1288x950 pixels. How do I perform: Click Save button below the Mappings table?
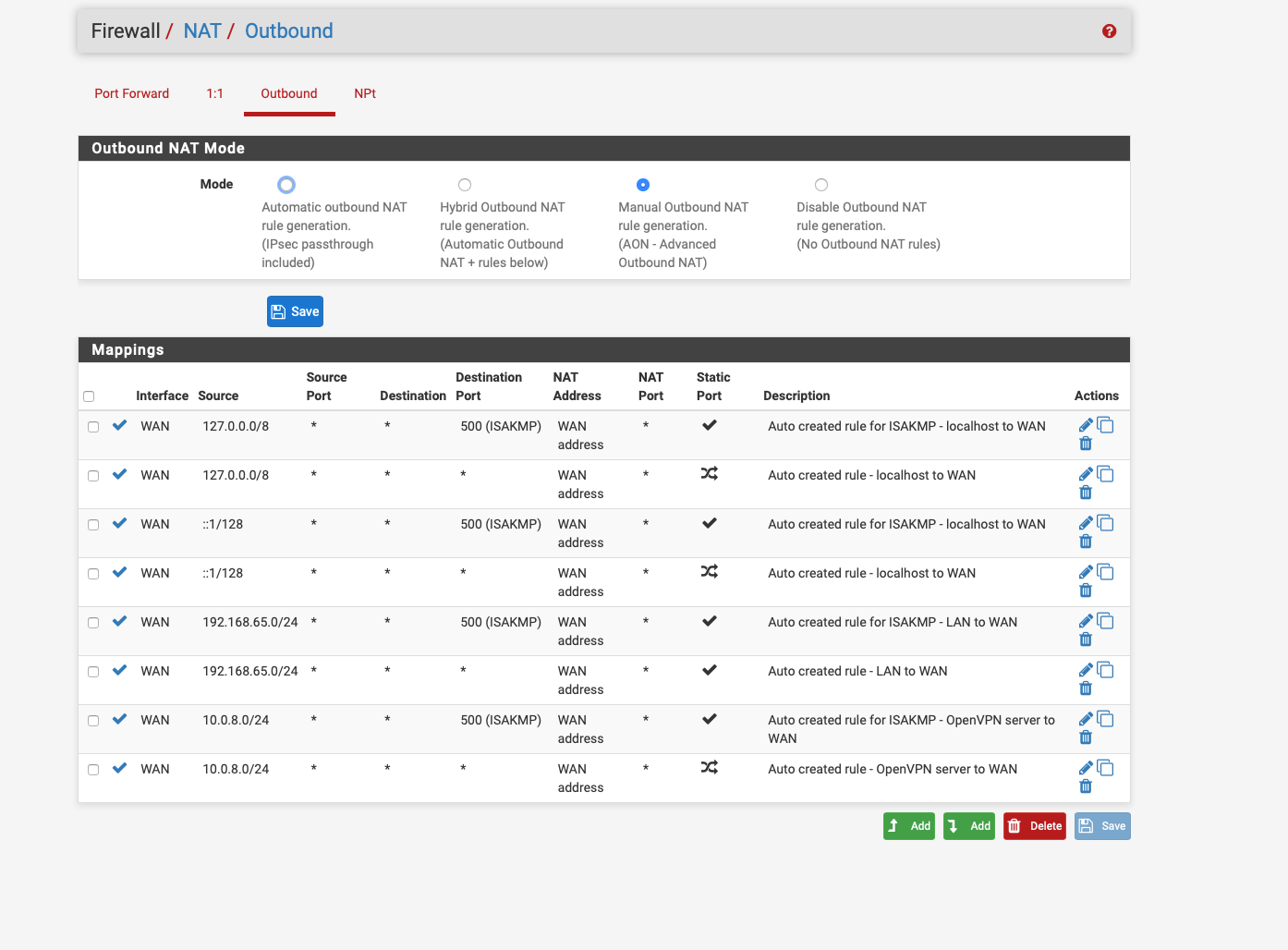[x=1102, y=826]
